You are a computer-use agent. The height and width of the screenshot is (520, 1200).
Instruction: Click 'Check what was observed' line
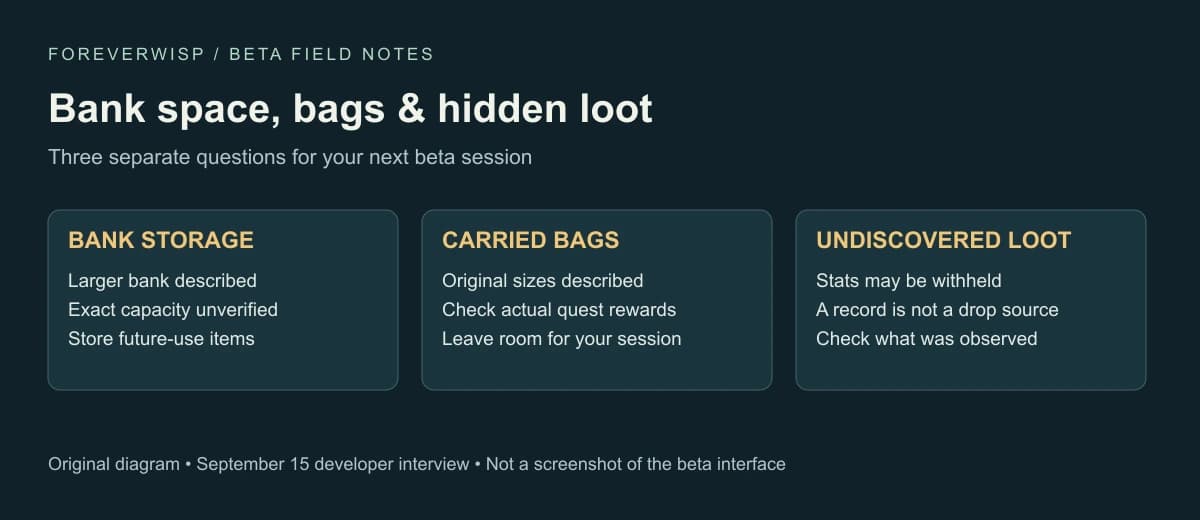926,338
